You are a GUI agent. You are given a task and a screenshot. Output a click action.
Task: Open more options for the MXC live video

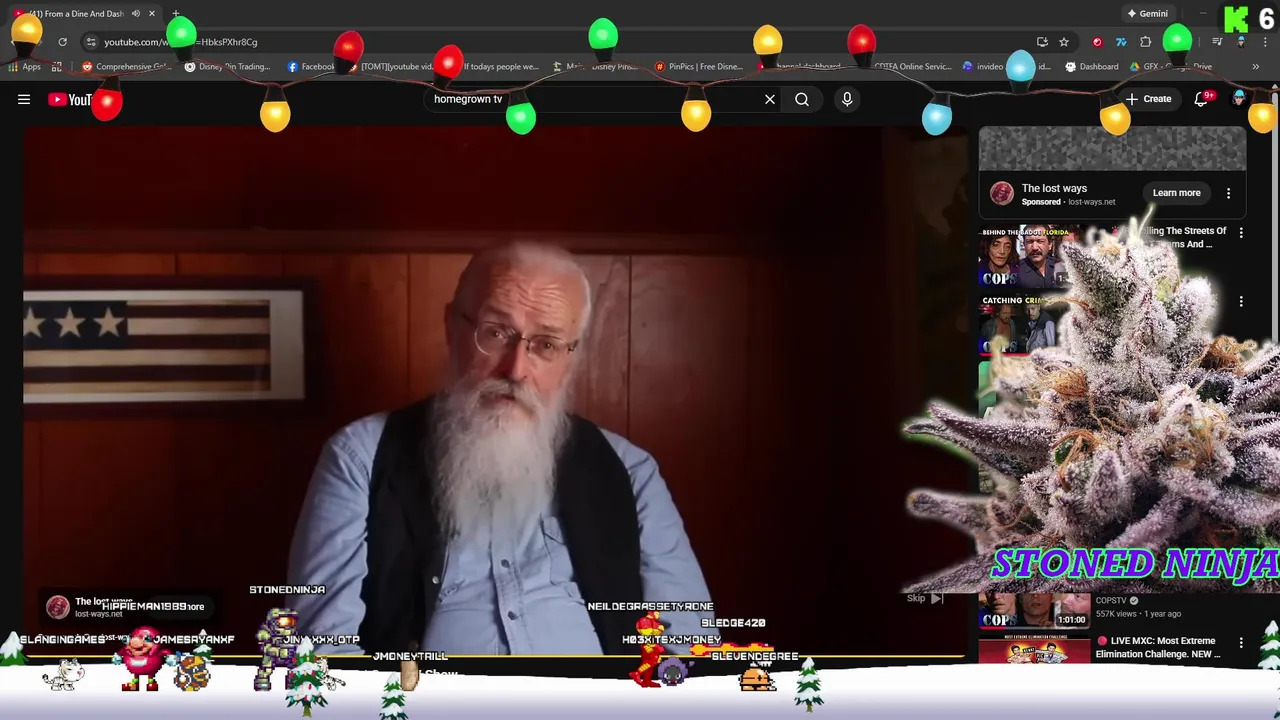pyautogui.click(x=1241, y=643)
